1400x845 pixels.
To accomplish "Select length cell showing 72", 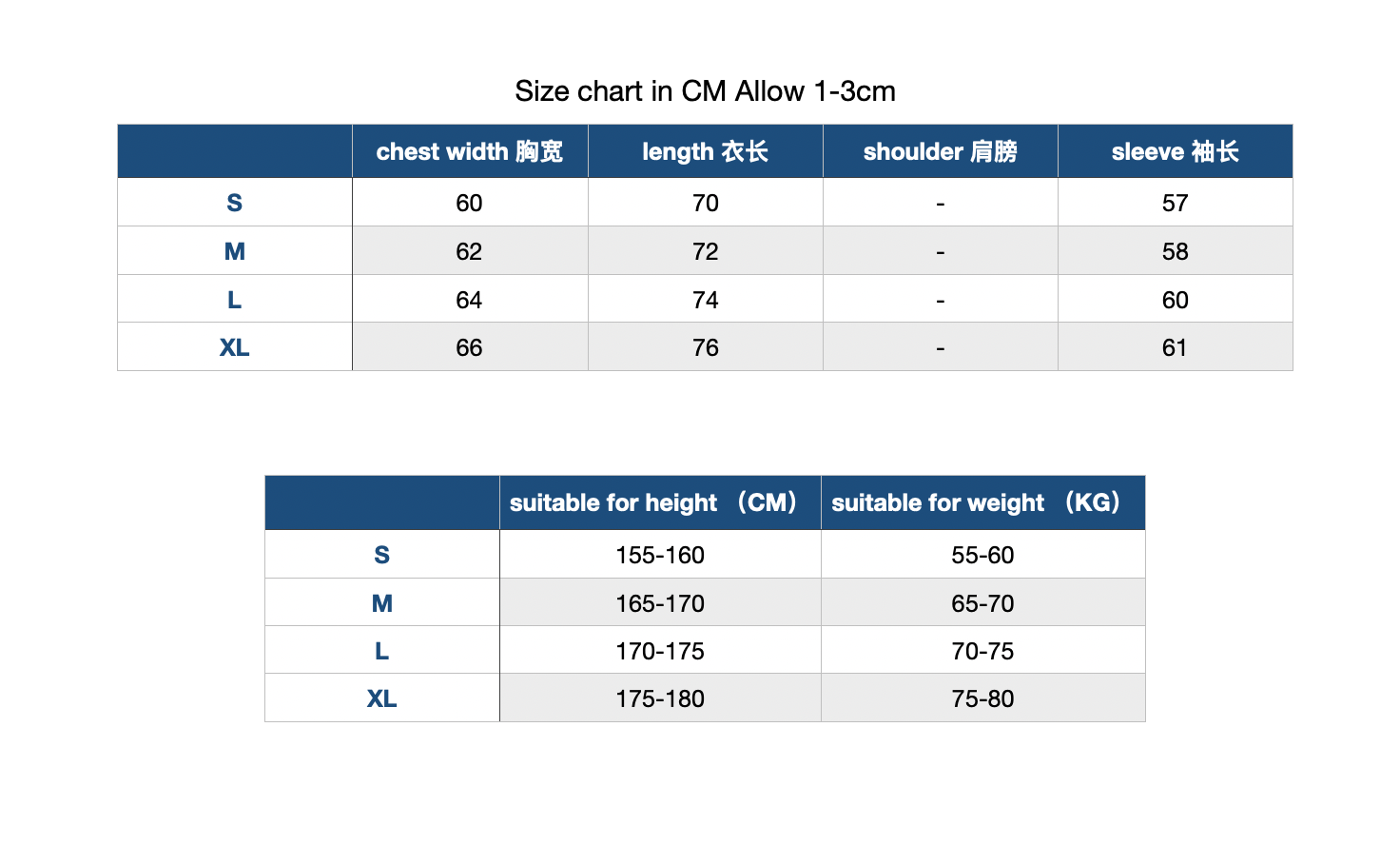I will [x=705, y=251].
